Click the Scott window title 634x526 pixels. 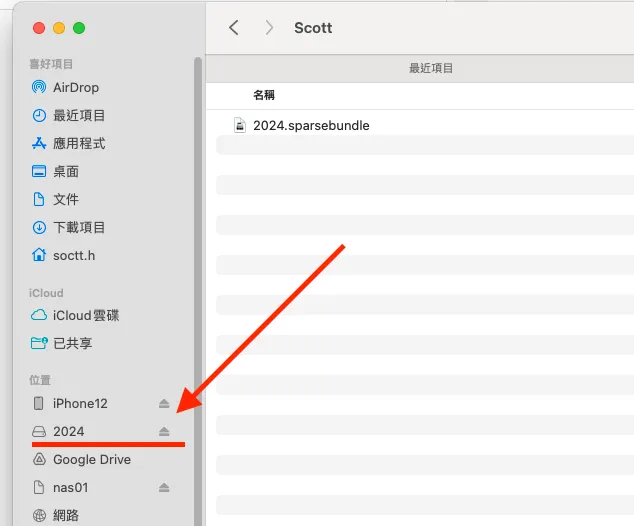pyautogui.click(x=313, y=28)
